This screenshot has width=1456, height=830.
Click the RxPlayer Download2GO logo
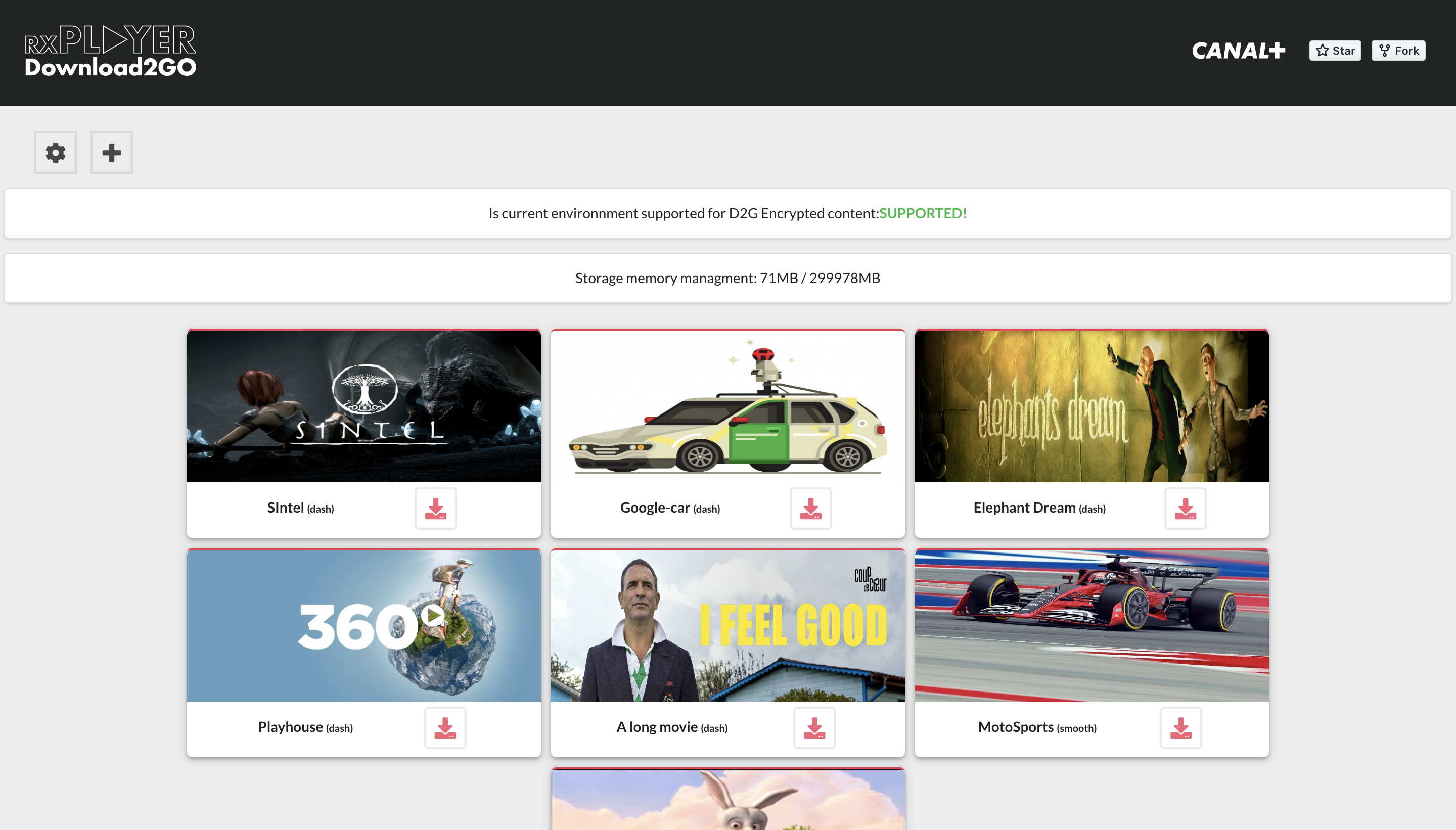point(111,51)
